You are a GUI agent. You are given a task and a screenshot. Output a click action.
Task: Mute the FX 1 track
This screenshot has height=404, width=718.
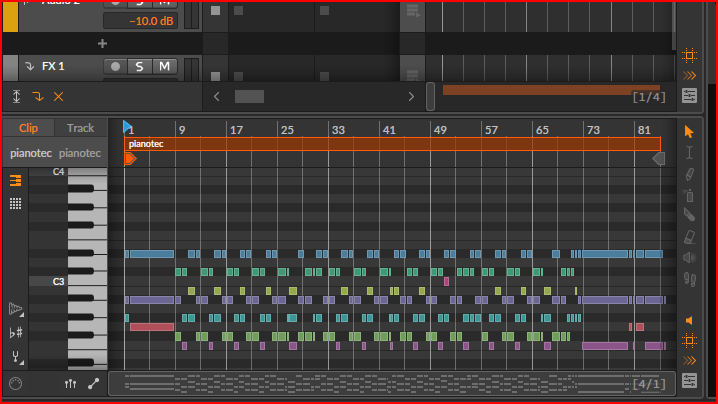coord(162,67)
